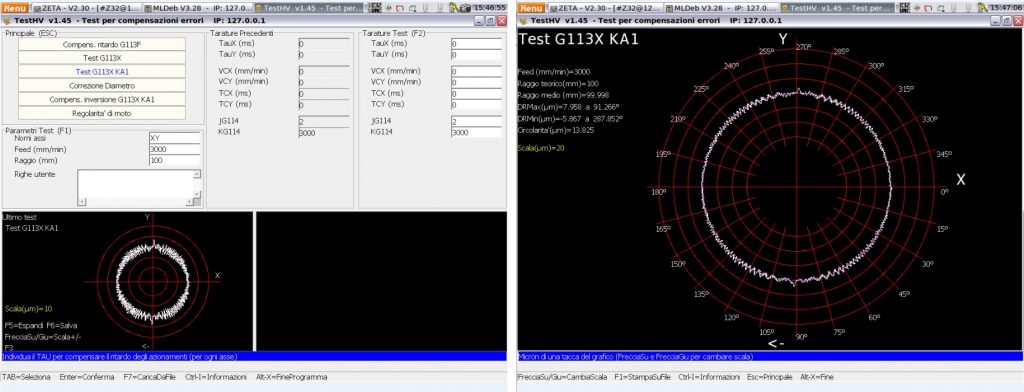Select the Test G113X entry
1024x392 pixels.
tap(102, 58)
